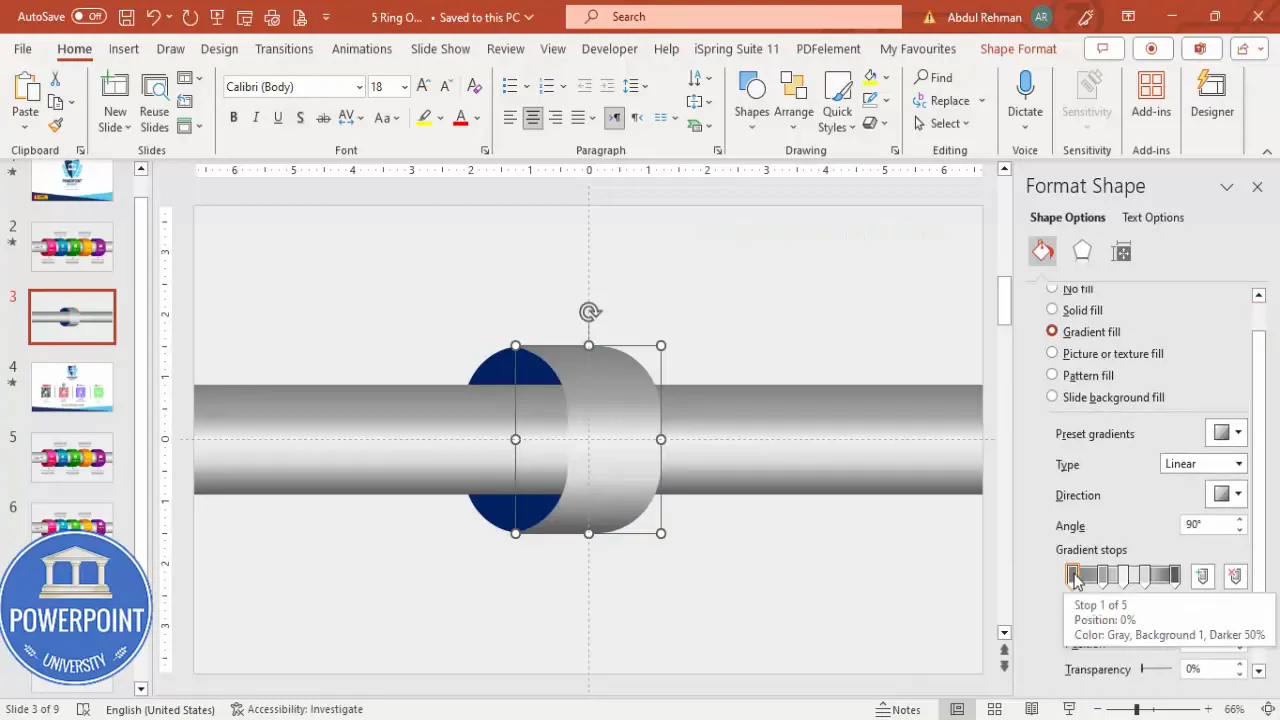
Task: Center align the text
Action: (x=533, y=118)
